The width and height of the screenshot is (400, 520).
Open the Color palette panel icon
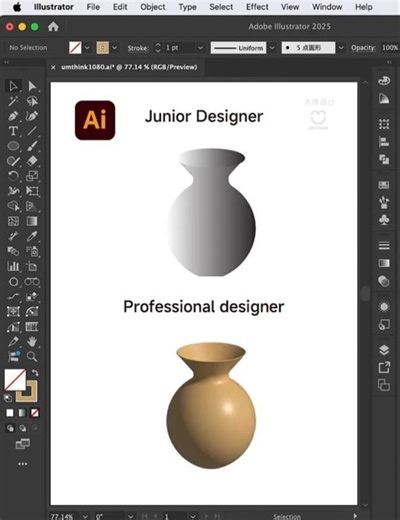click(x=384, y=81)
